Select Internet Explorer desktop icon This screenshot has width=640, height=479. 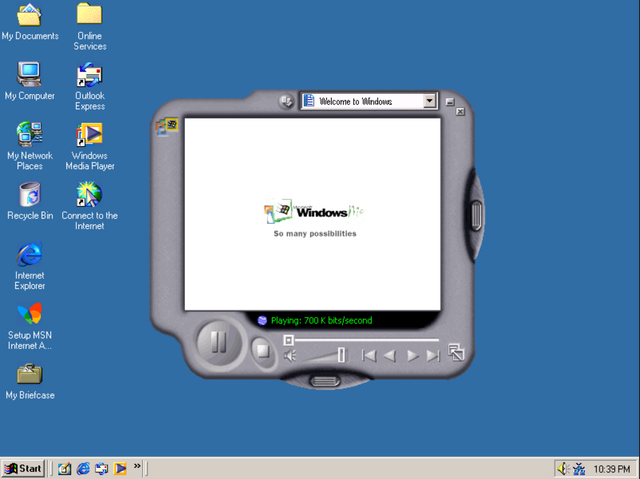point(29,266)
